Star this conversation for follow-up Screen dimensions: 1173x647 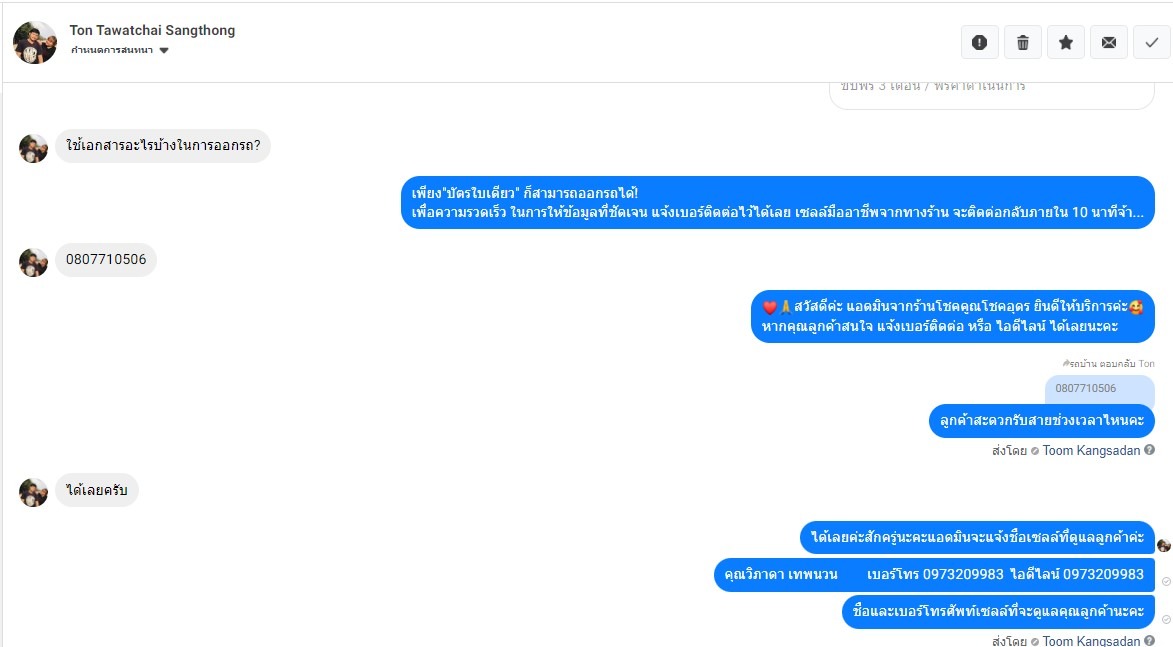tap(1066, 43)
